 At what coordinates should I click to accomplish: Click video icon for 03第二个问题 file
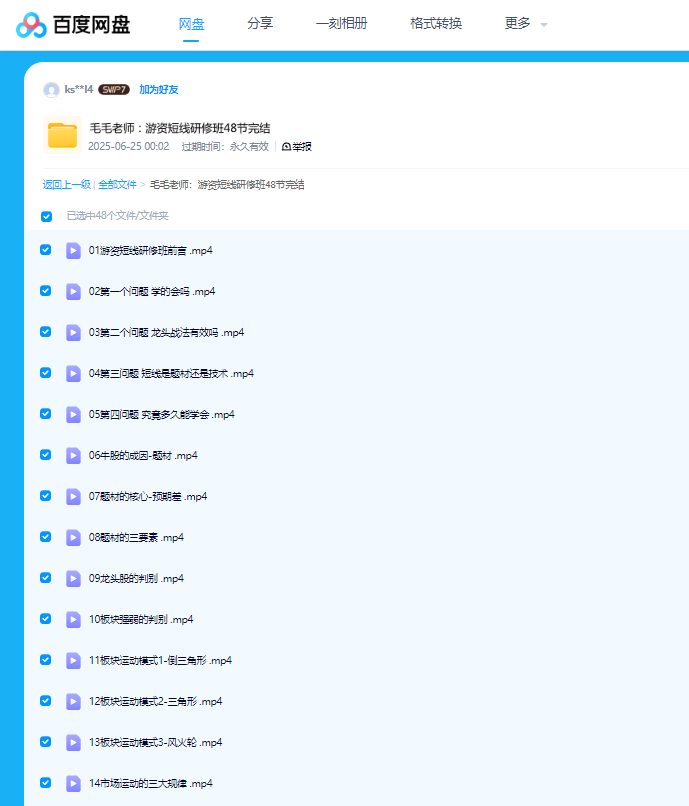click(73, 333)
